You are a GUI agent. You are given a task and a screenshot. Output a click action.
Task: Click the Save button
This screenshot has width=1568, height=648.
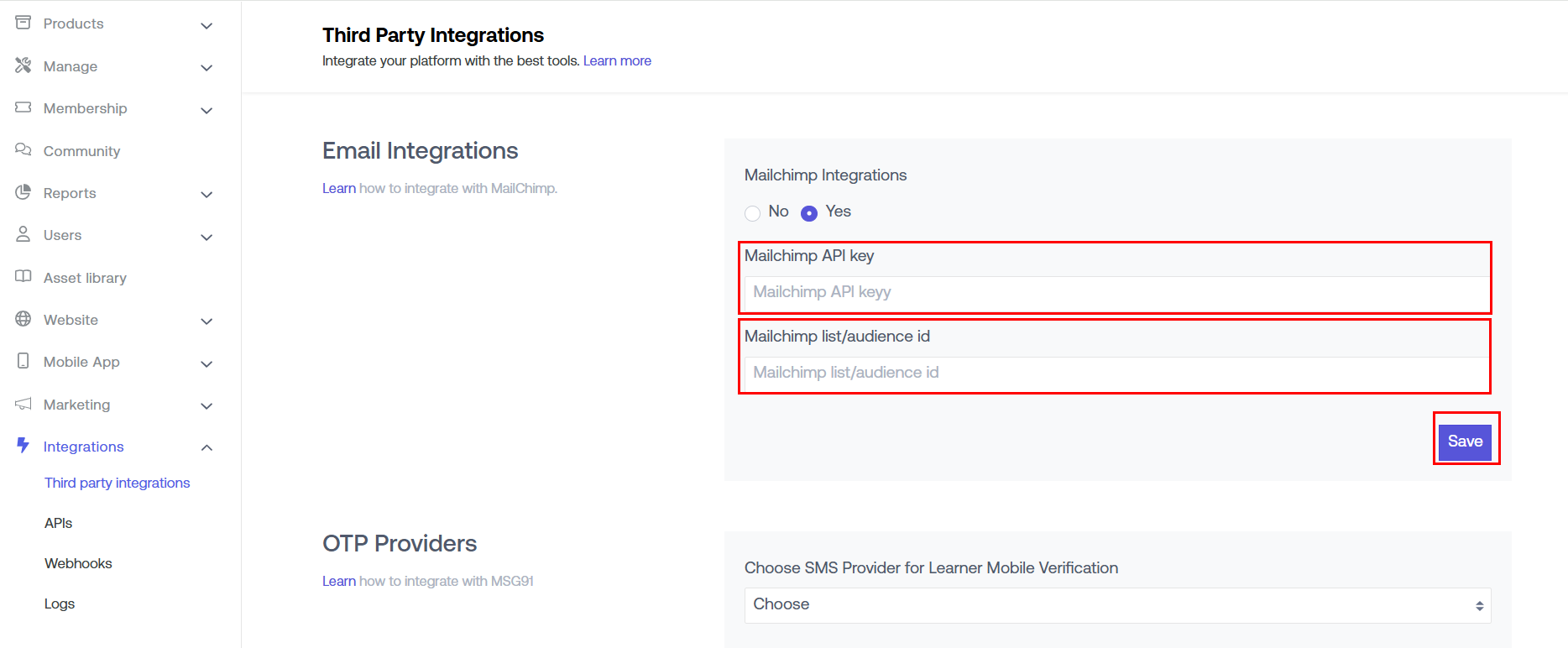click(x=1465, y=442)
